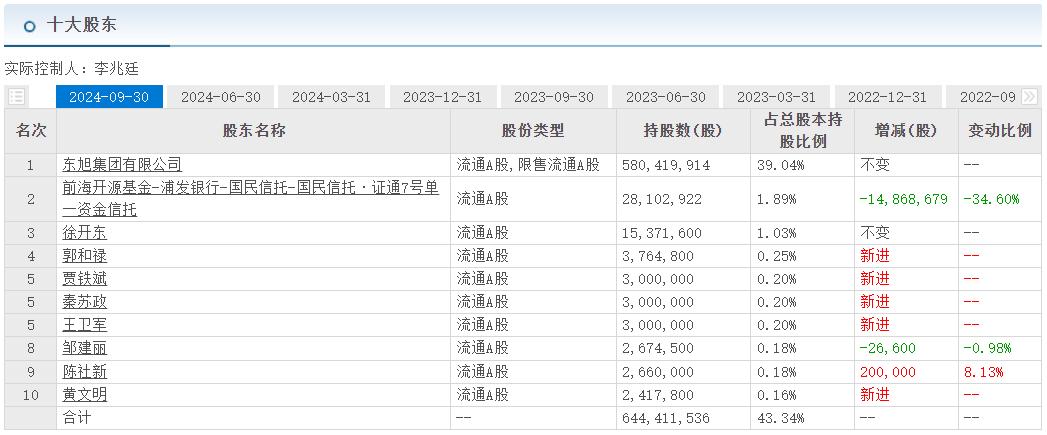Image resolution: width=1047 pixels, height=435 pixels.
Task: Switch to the 2023-09-30 tab
Action: pos(554,97)
